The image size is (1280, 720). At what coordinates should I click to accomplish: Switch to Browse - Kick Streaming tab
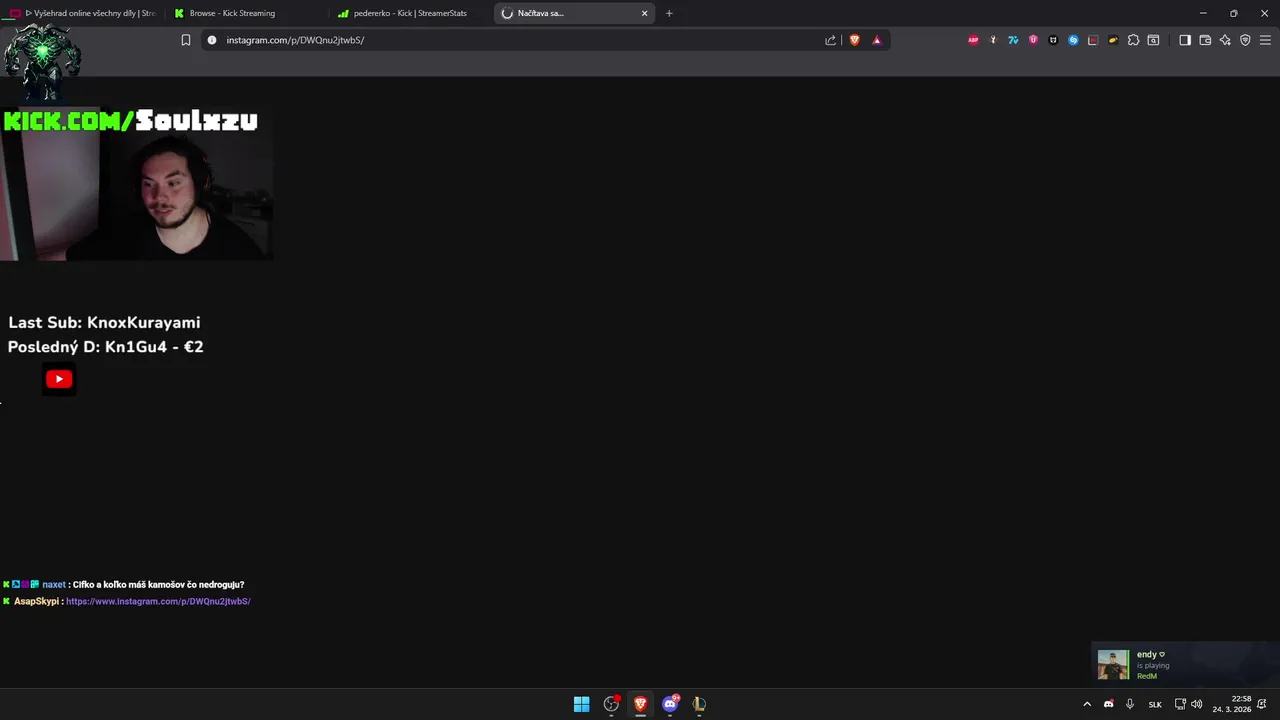click(245, 13)
